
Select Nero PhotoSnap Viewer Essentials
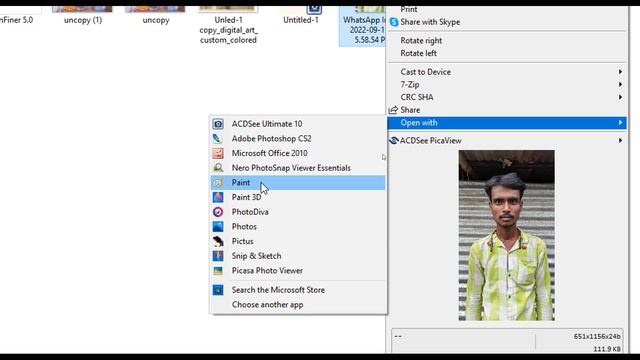click(298, 168)
